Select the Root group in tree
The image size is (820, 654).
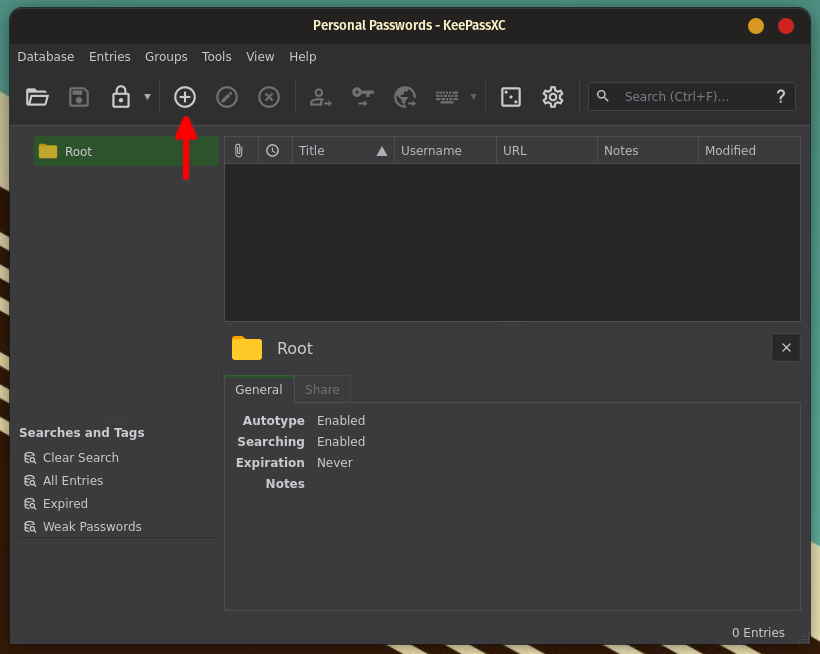click(126, 151)
